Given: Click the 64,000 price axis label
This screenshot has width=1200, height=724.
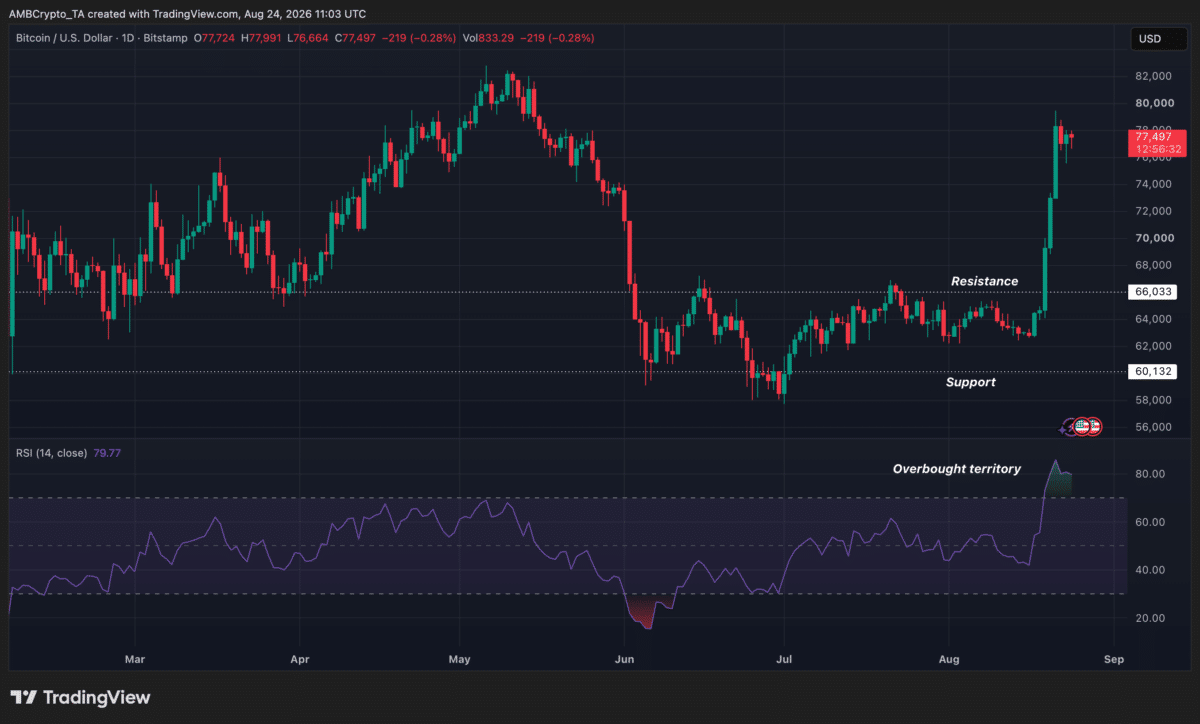Looking at the screenshot, I should click(1154, 319).
